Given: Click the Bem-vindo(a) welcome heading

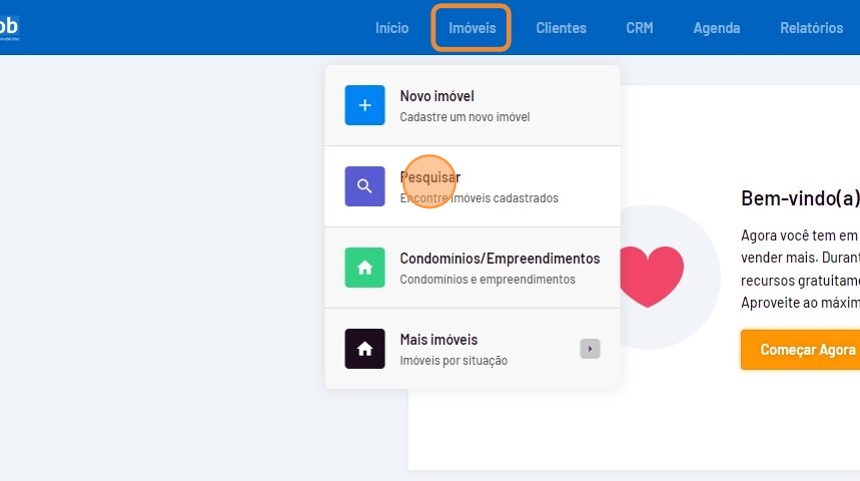Looking at the screenshot, I should coord(799,198).
